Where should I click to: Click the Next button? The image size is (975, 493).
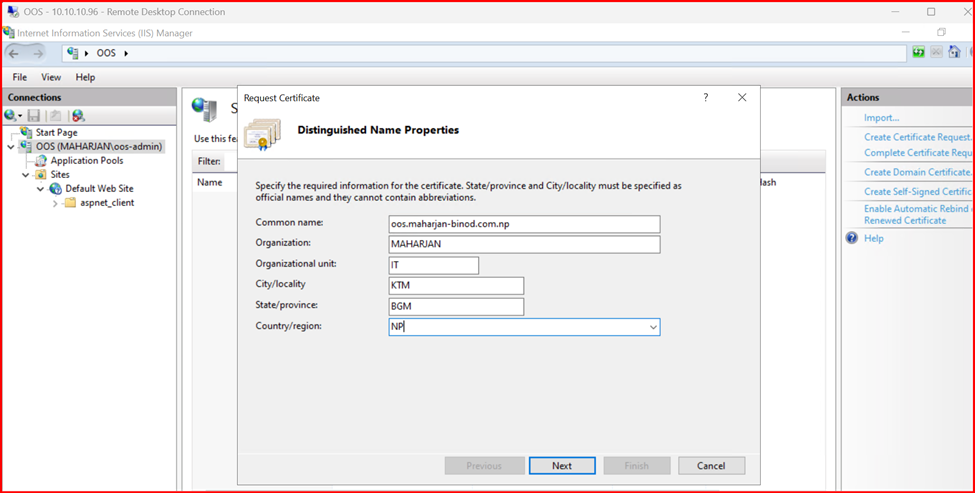[x=562, y=466]
